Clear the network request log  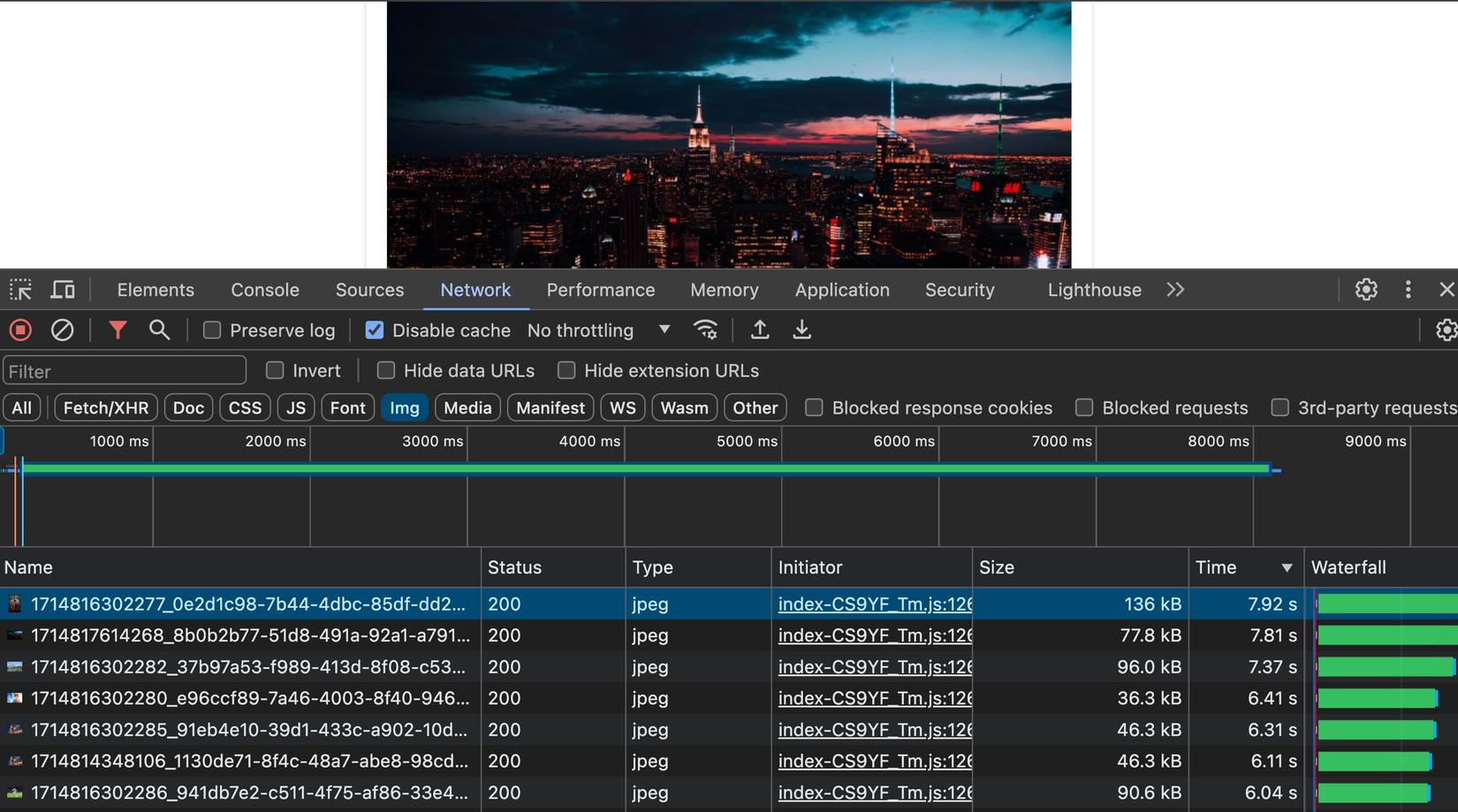point(62,330)
